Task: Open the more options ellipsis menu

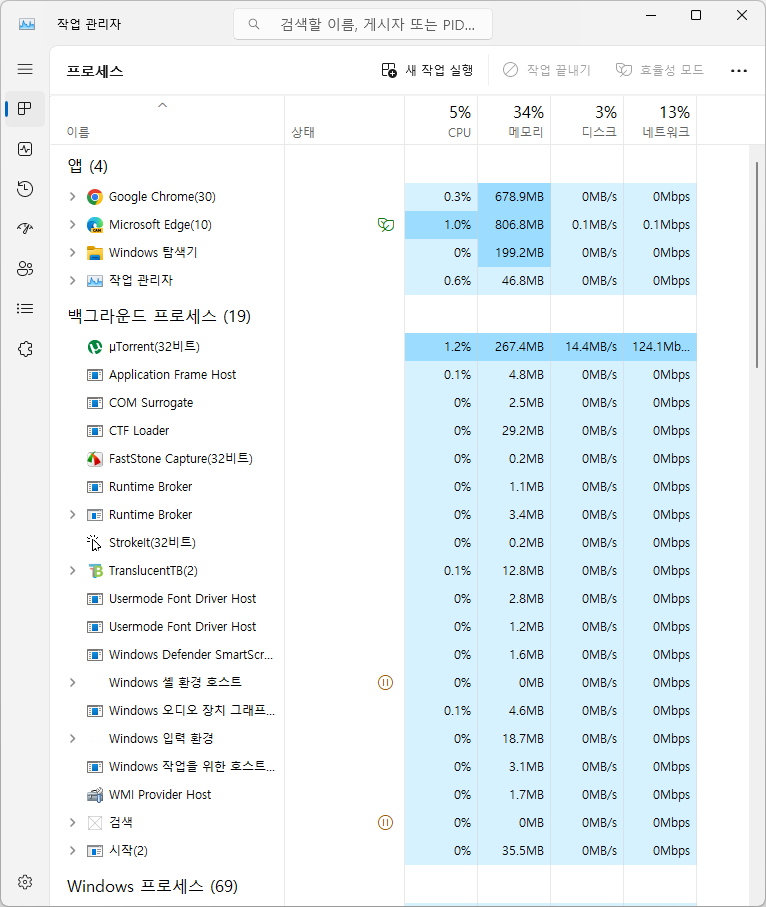Action: tap(739, 71)
